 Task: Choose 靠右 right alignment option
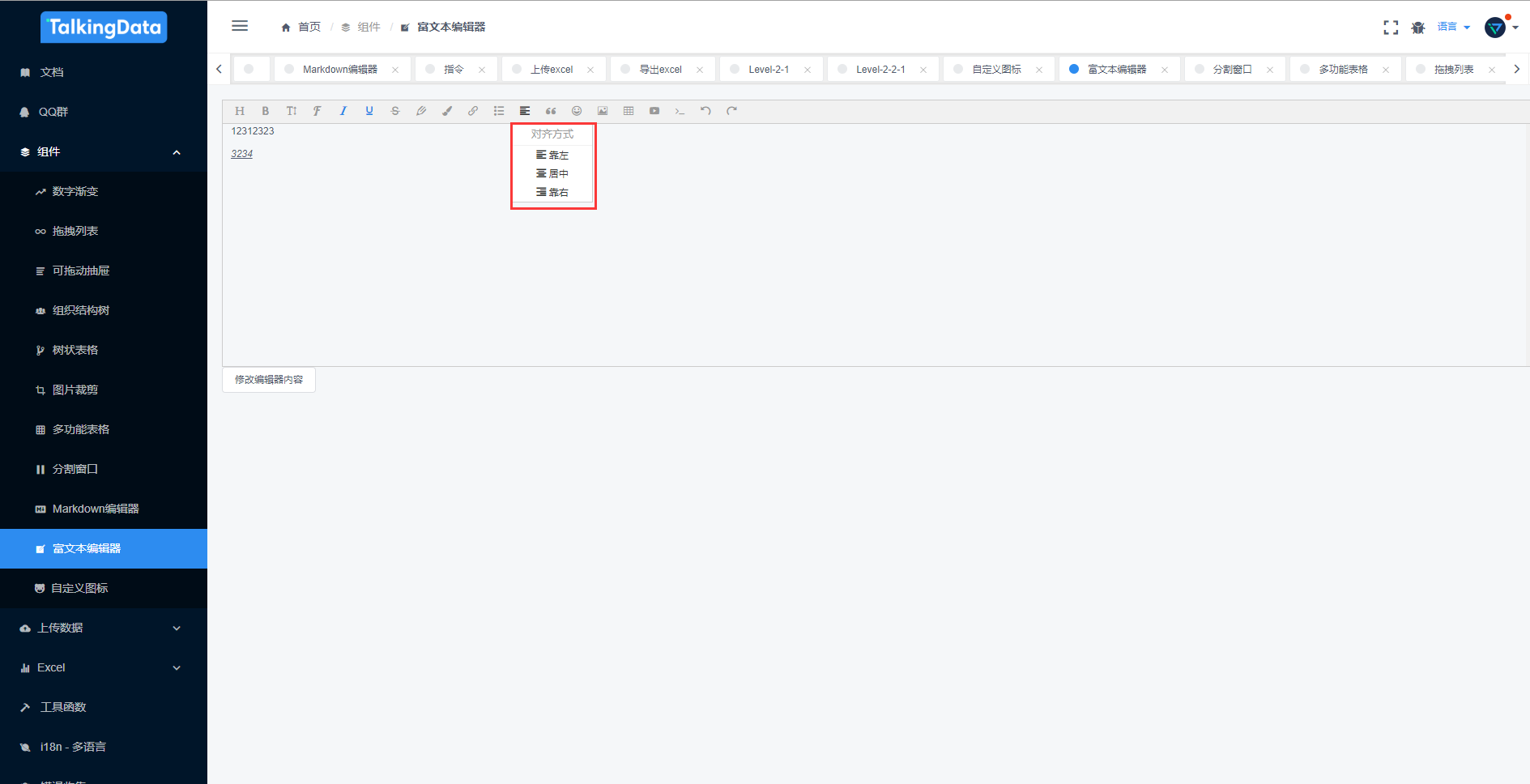[x=552, y=192]
